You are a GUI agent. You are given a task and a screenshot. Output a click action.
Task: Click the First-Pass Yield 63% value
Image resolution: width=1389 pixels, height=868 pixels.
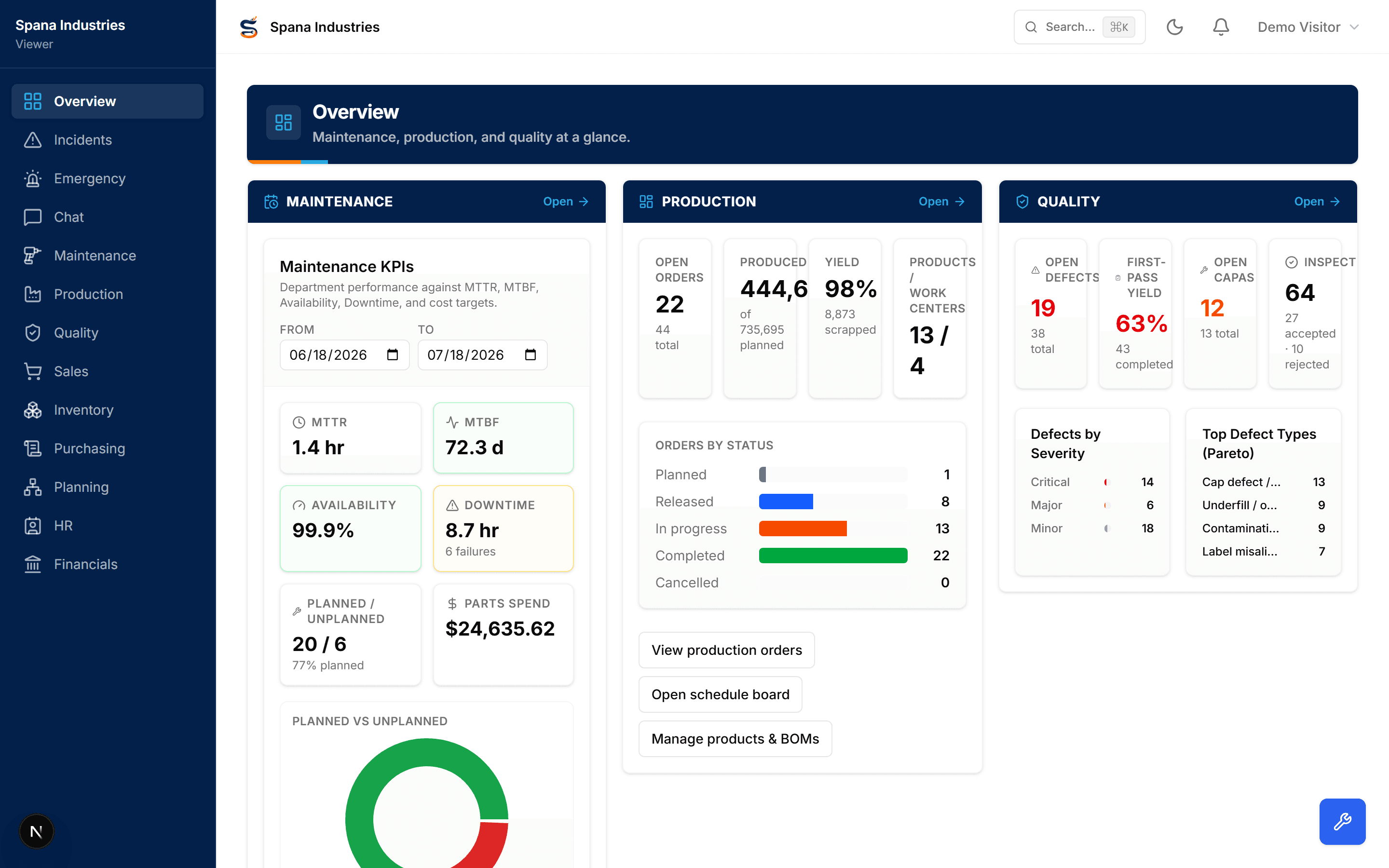pyautogui.click(x=1141, y=323)
